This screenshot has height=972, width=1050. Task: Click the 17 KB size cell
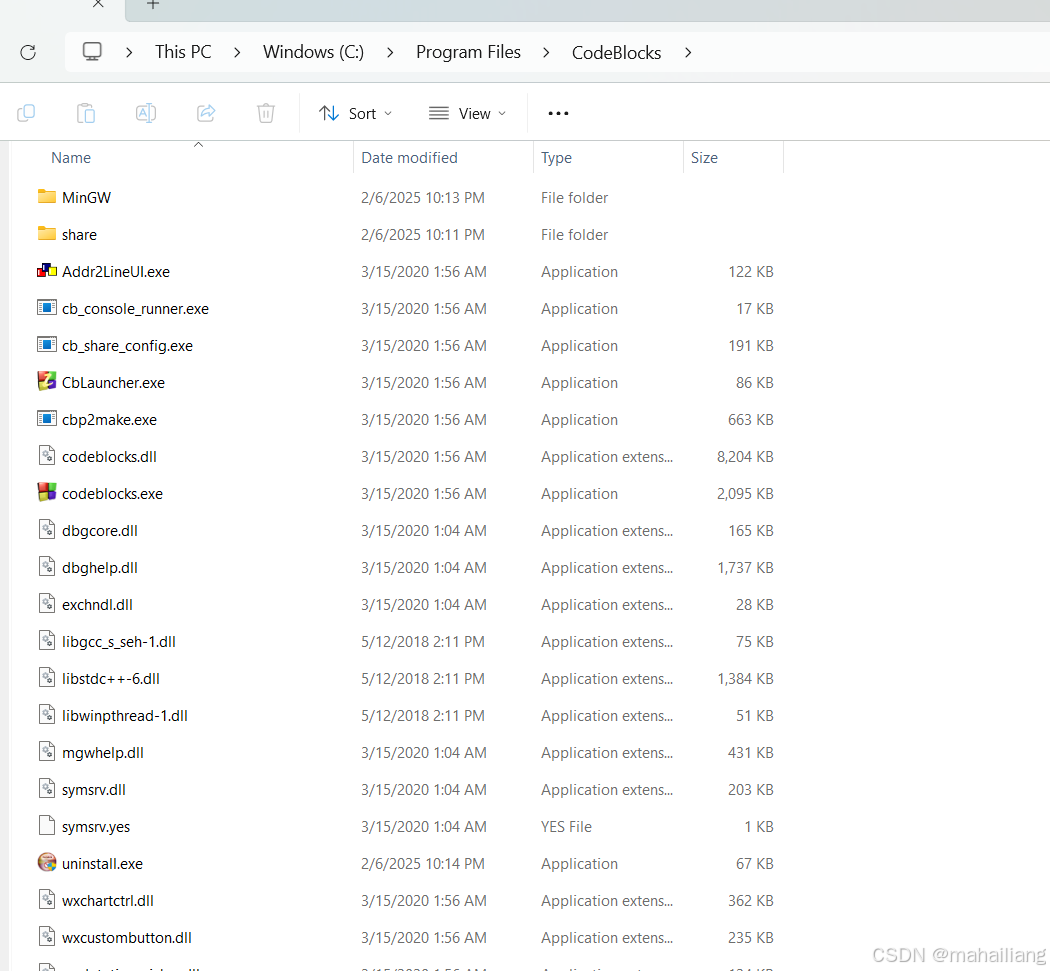tap(755, 309)
